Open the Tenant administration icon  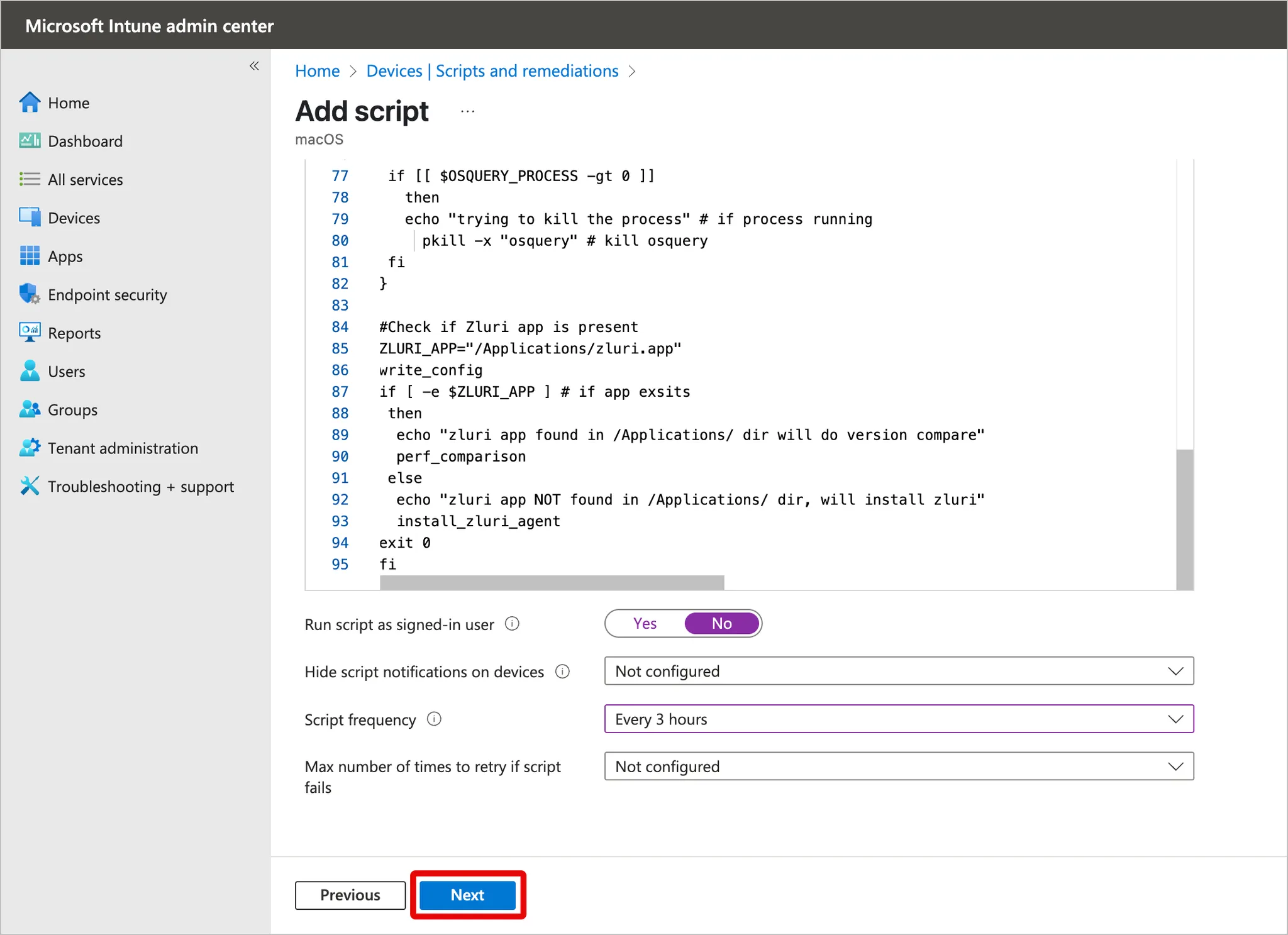click(x=30, y=448)
